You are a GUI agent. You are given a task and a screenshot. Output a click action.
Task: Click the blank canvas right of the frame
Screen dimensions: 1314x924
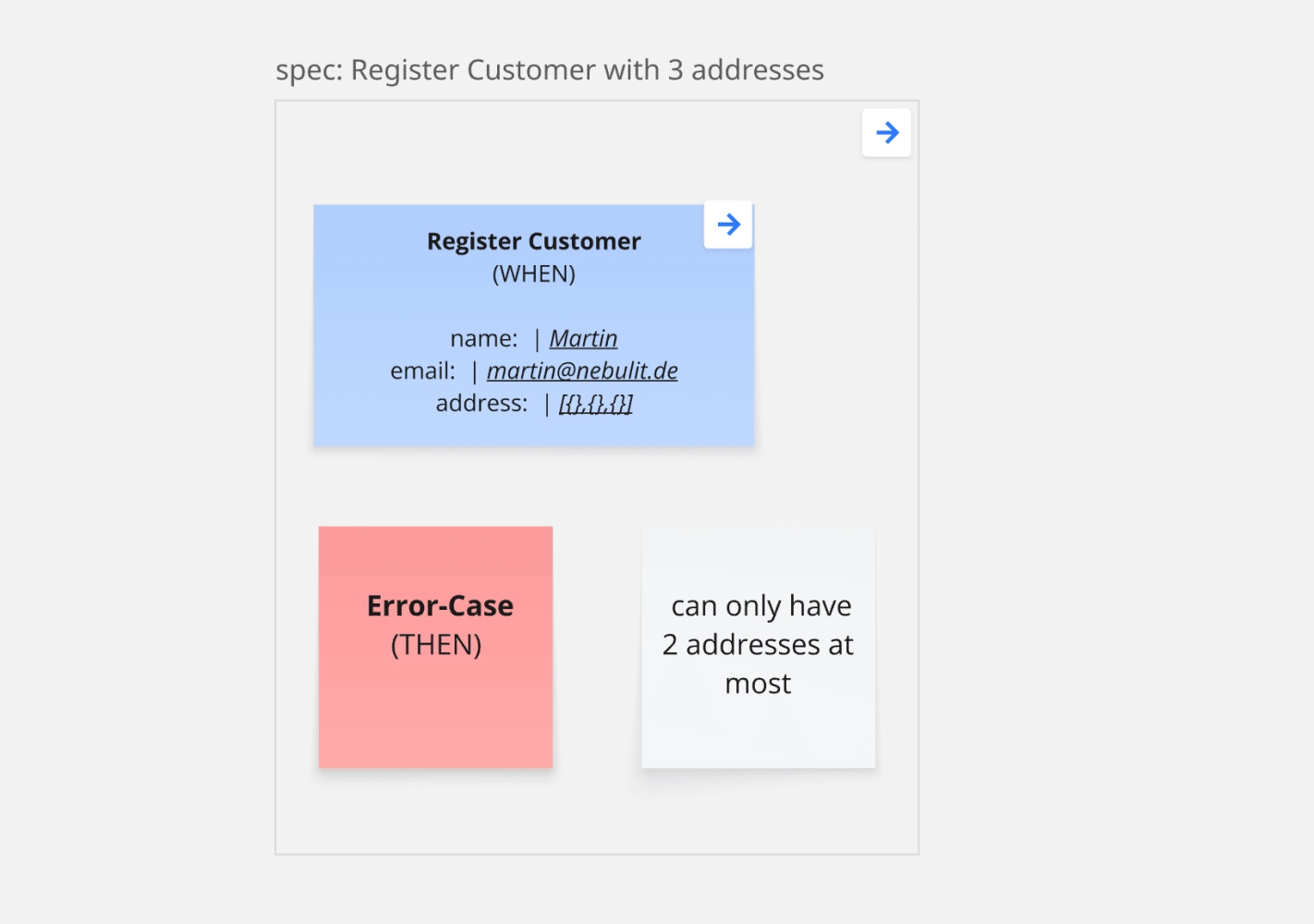click(1109, 462)
